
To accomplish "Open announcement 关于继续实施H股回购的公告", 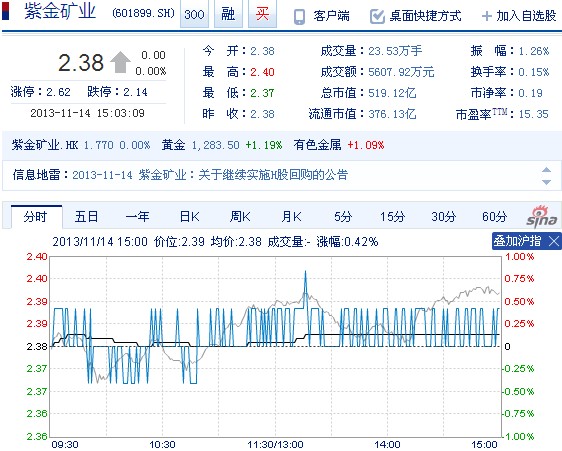I will 273,175.
